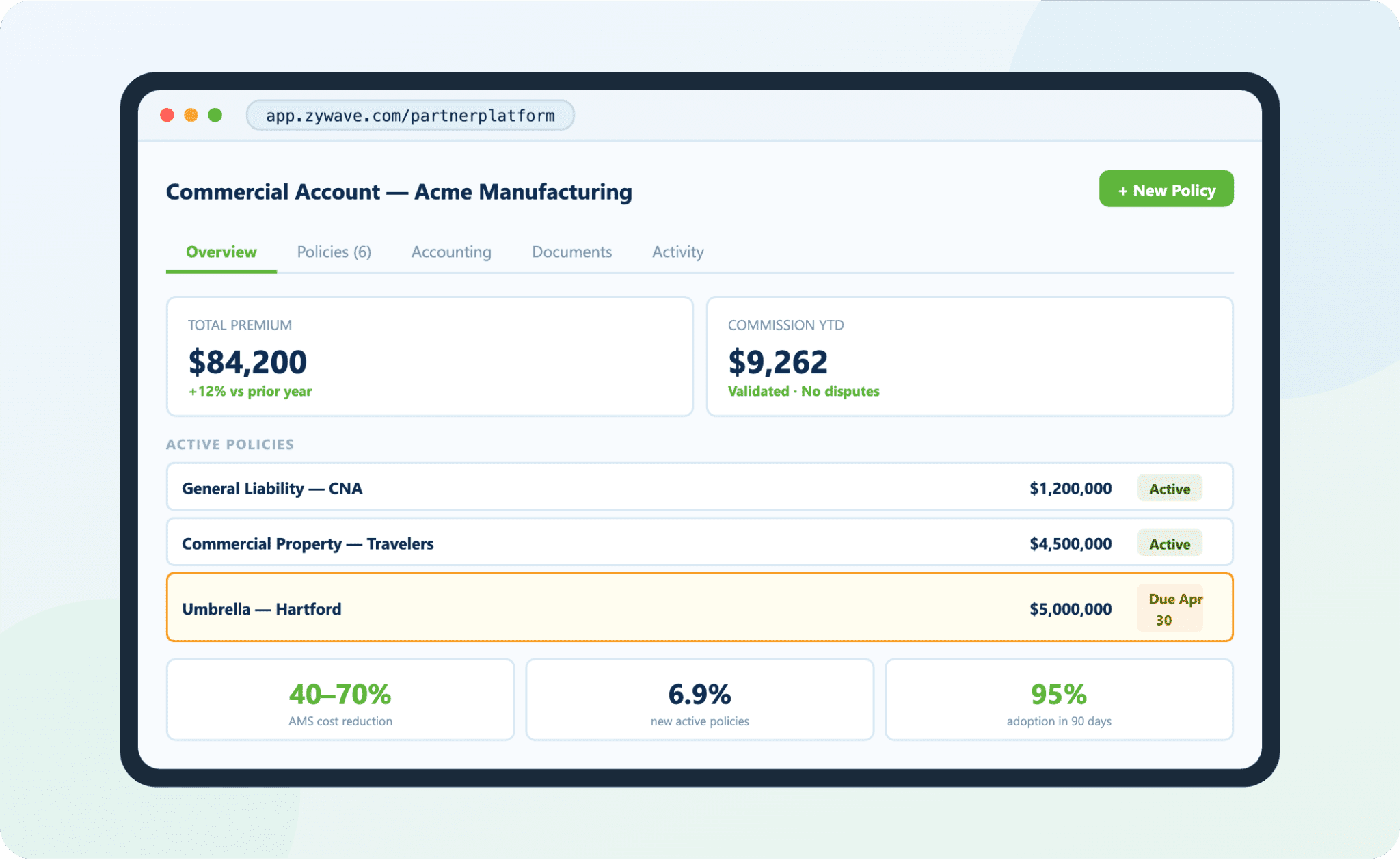
Task: Go to the Documents tab
Action: [571, 252]
